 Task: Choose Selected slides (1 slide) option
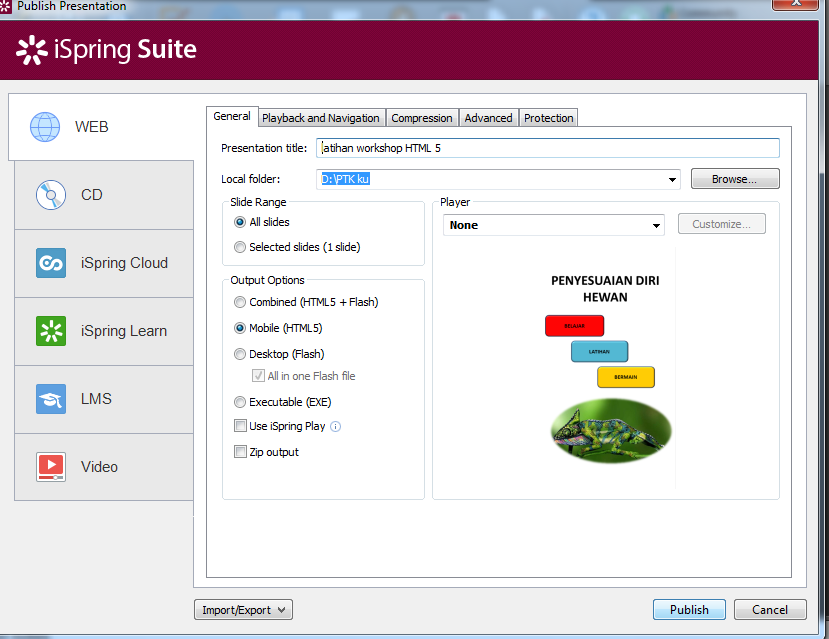pos(240,247)
